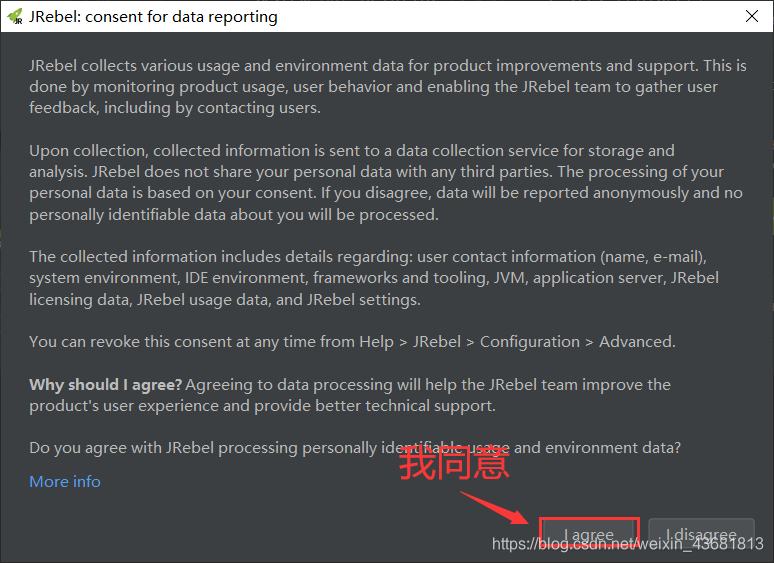Screen dimensions: 774x563
Task: Click the JRebel rocket icon in title bar
Action: pyautogui.click(x=15, y=16)
